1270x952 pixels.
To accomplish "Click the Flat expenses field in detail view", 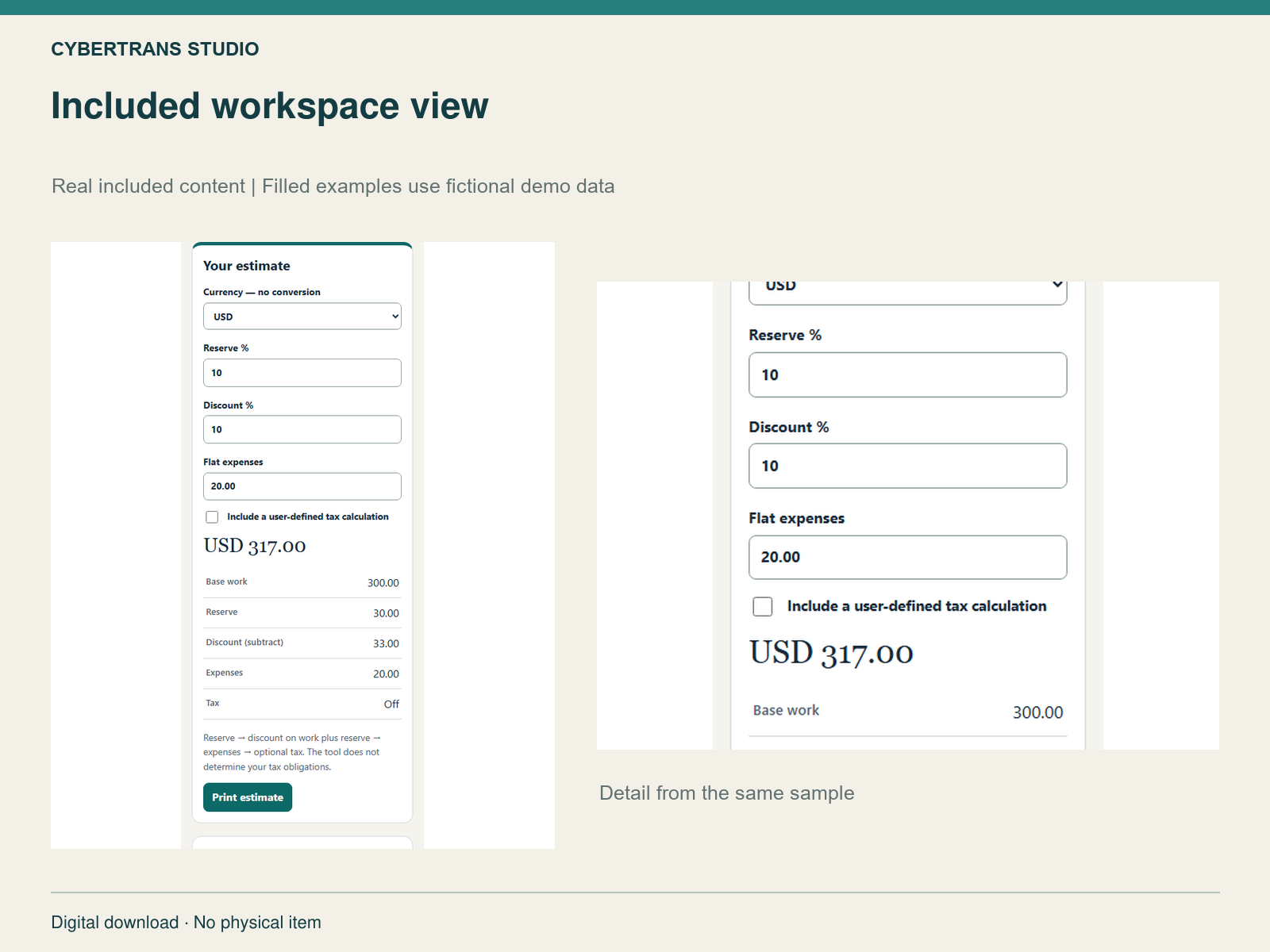I will click(x=908, y=557).
